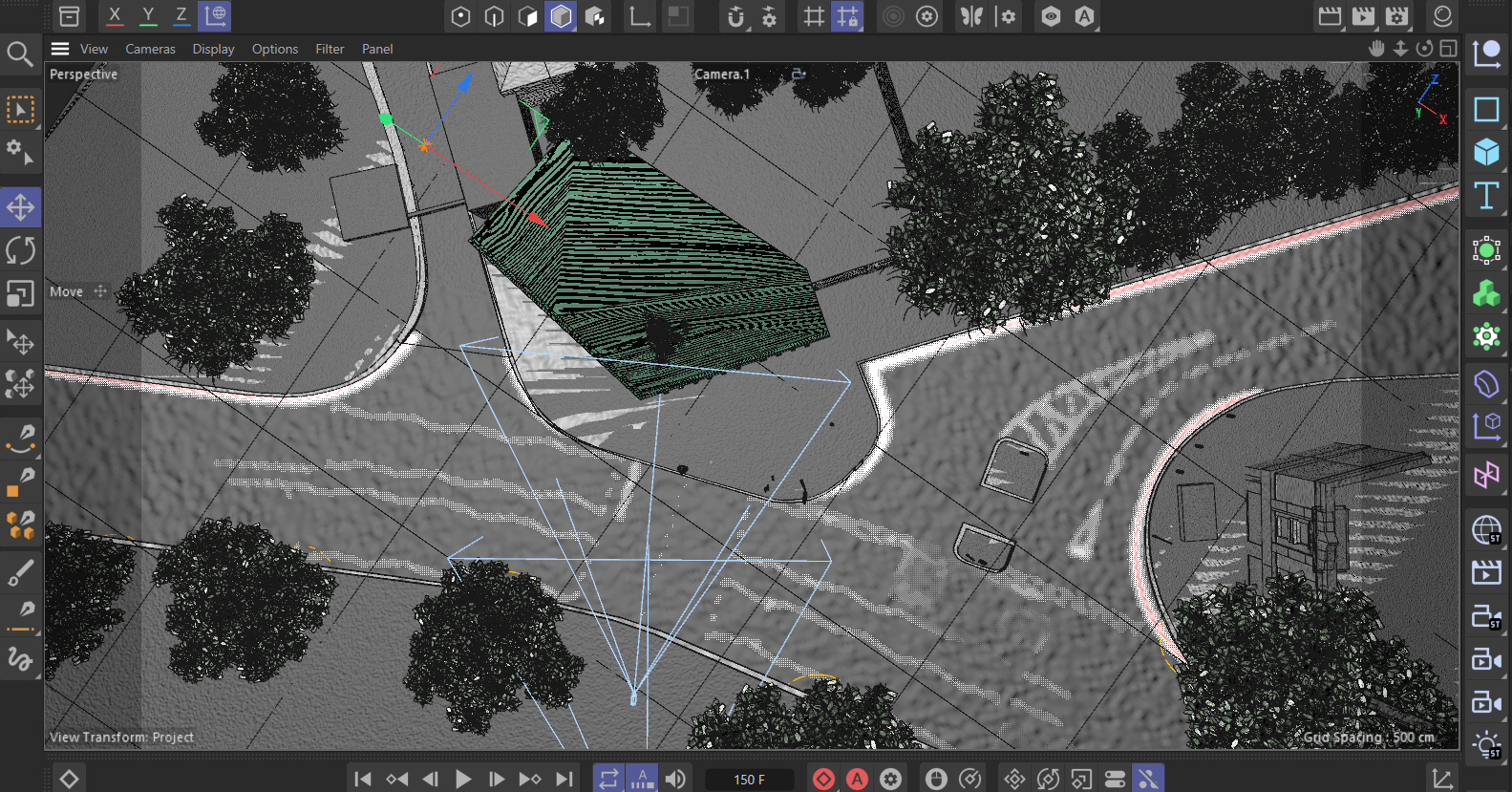This screenshot has height=792, width=1512.
Task: Open the Options menu
Action: pyautogui.click(x=275, y=49)
